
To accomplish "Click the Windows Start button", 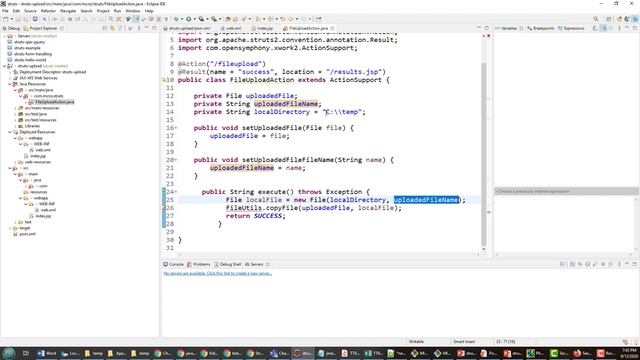I will [9, 353].
